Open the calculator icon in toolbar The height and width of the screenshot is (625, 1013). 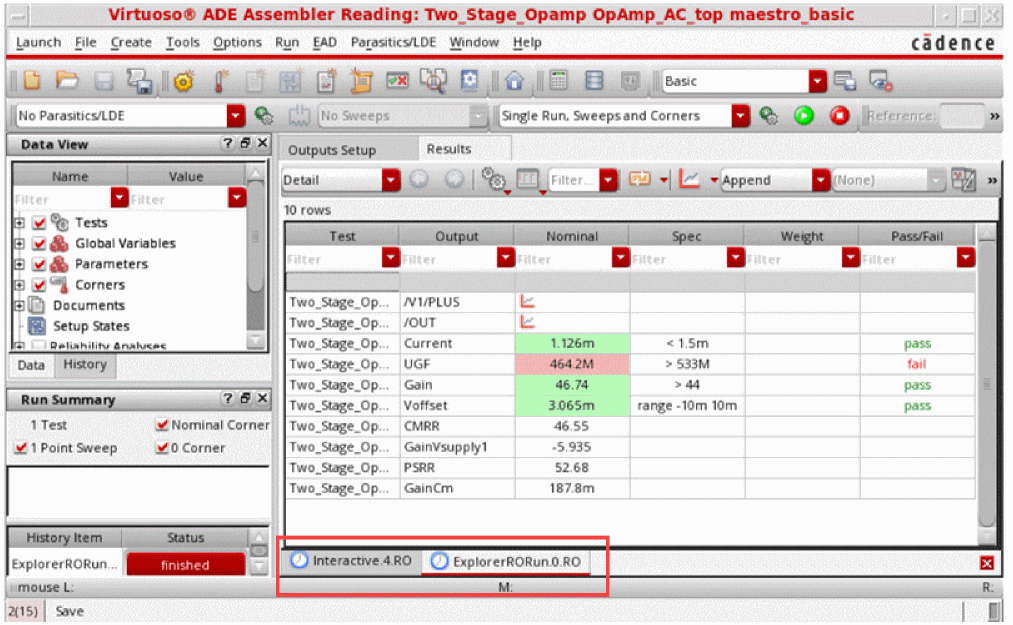559,81
